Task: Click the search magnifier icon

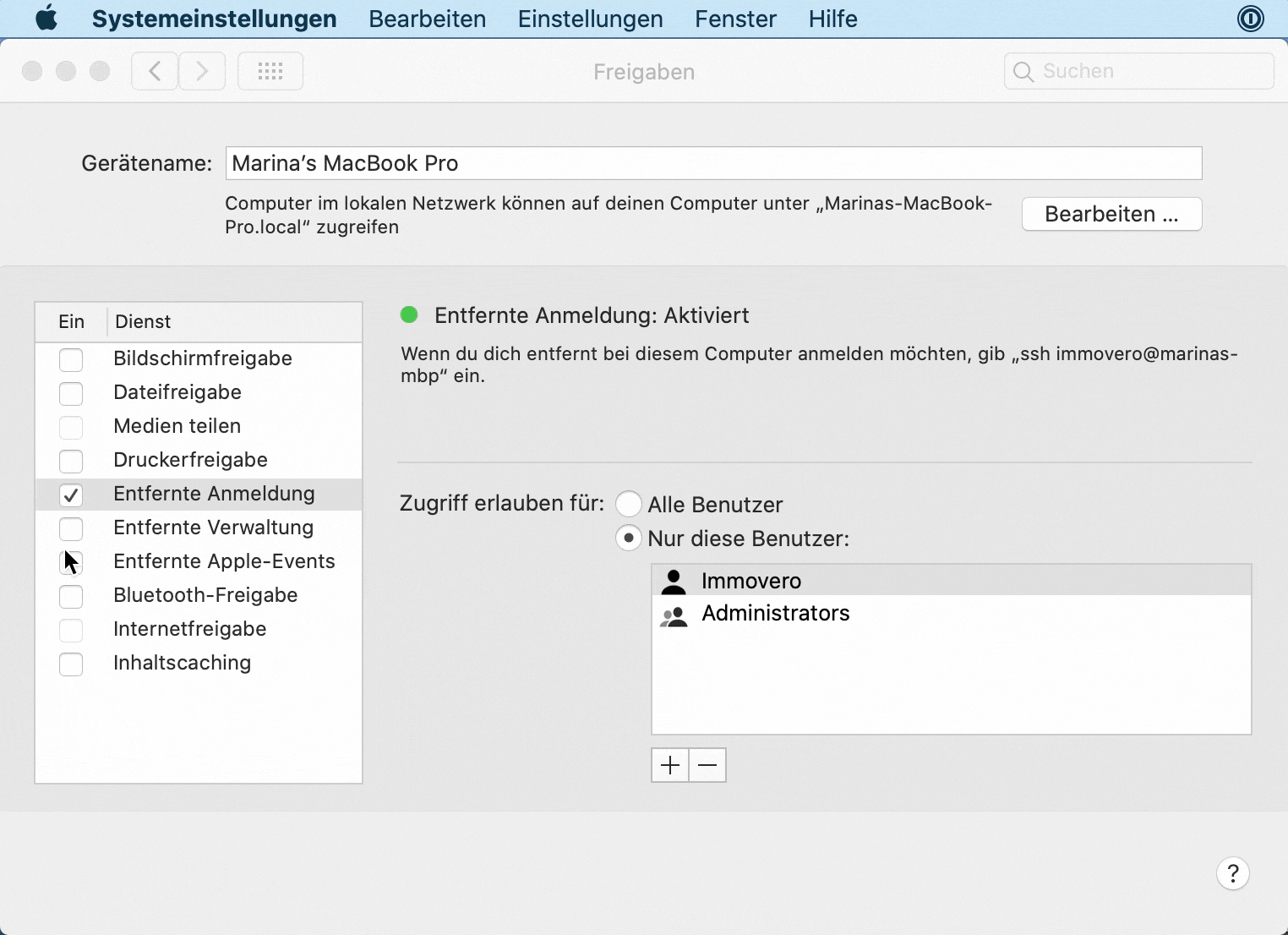Action: pyautogui.click(x=1023, y=72)
